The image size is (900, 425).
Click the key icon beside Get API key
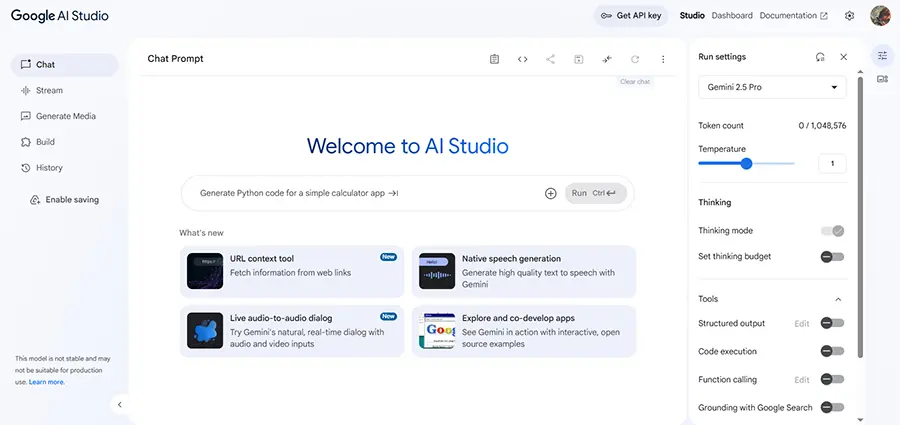click(606, 16)
